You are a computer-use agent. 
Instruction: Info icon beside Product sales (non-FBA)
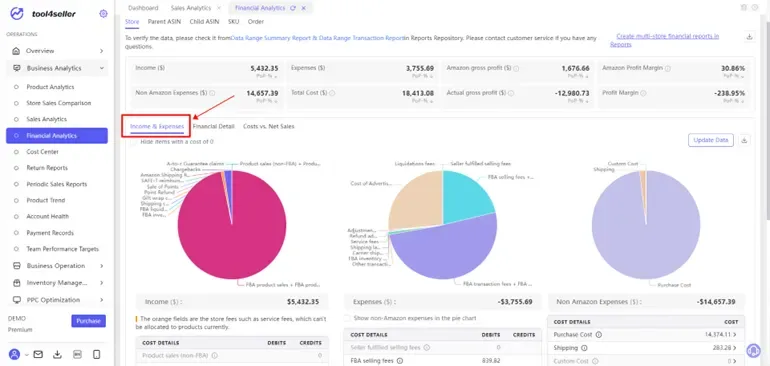click(x=215, y=355)
